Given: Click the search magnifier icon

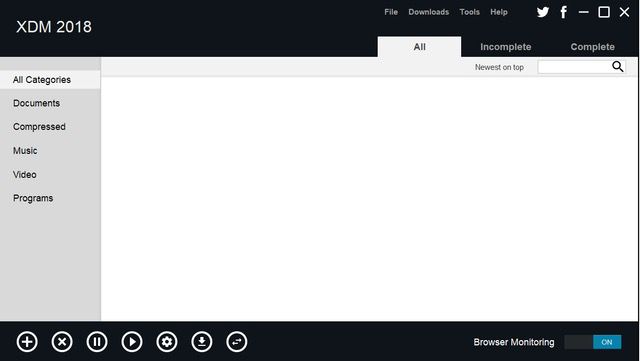Looking at the screenshot, I should (x=618, y=67).
